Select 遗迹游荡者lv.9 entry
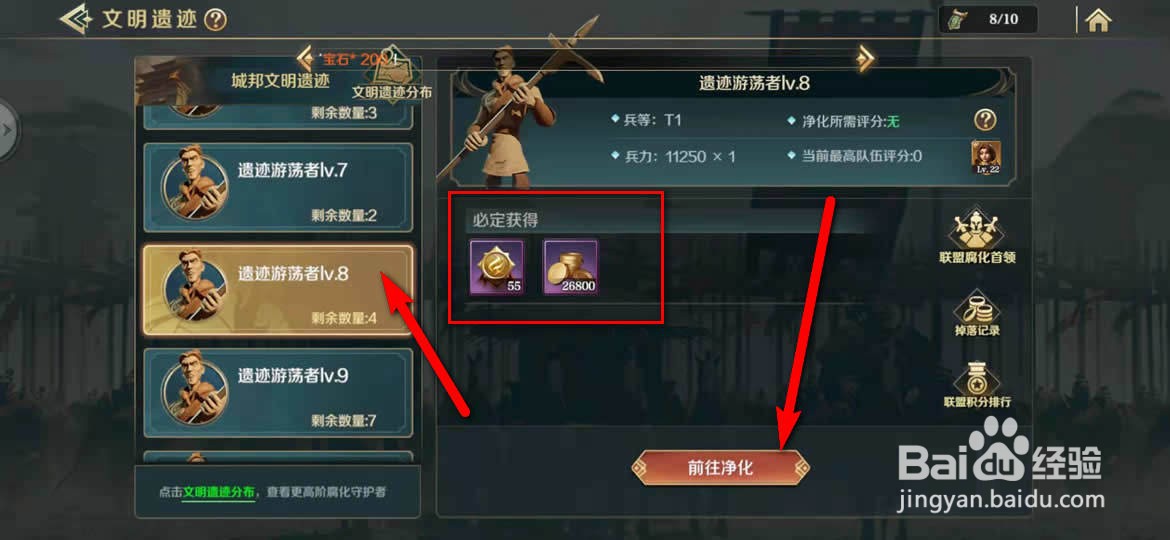1170x540 pixels. click(278, 392)
